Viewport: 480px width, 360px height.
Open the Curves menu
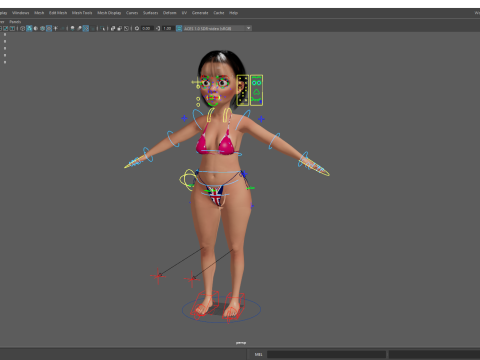coord(132,13)
